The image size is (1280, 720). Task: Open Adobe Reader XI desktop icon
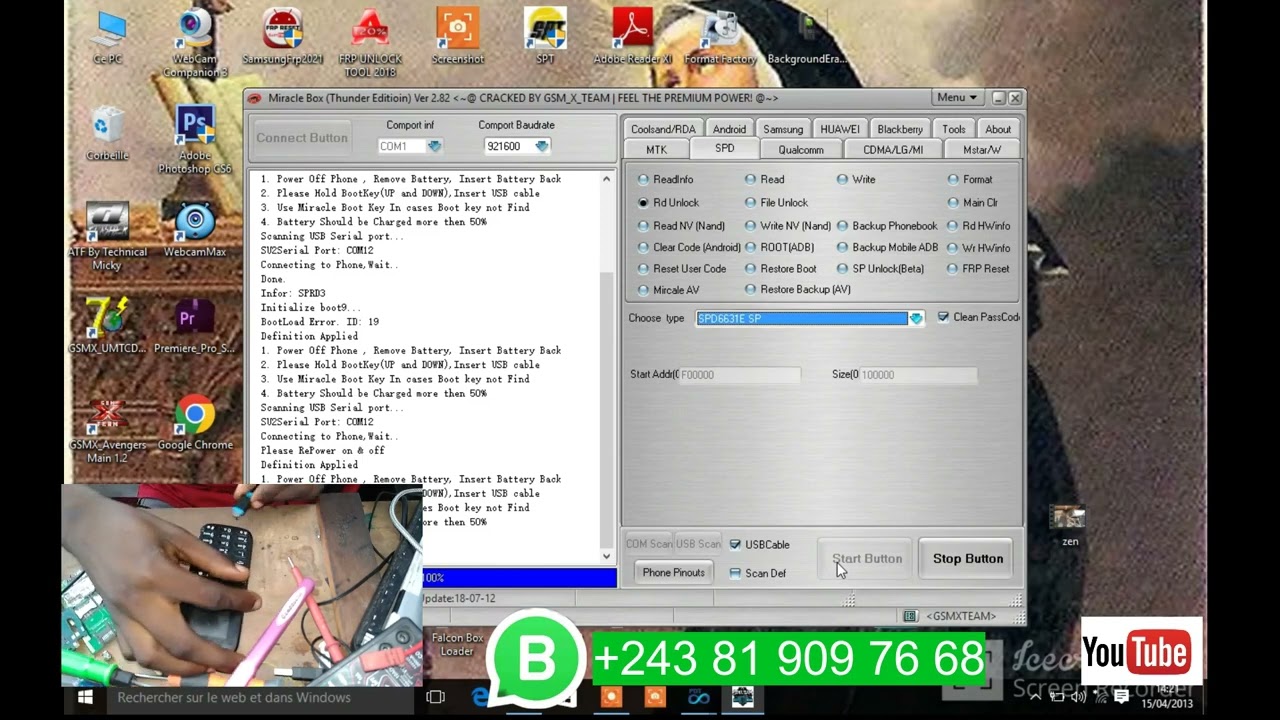pyautogui.click(x=632, y=37)
